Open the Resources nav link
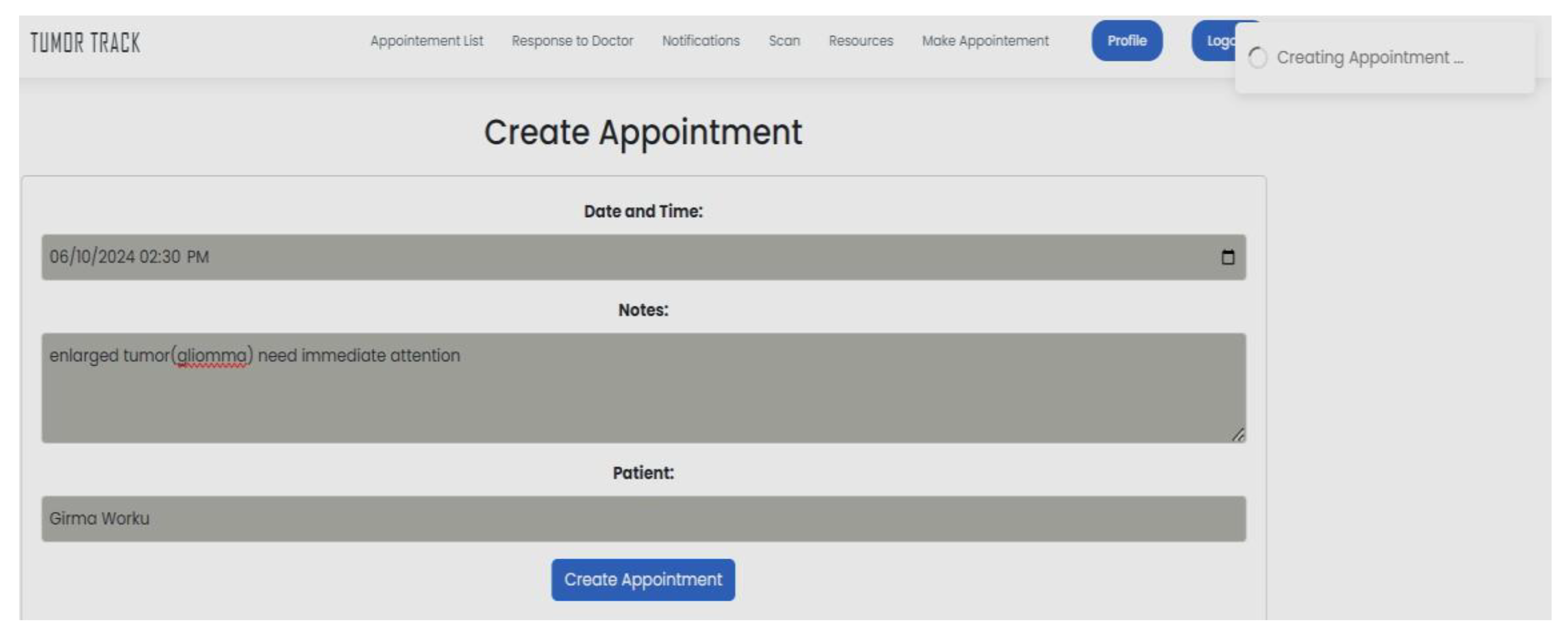1568x641 pixels. pyautogui.click(x=861, y=41)
